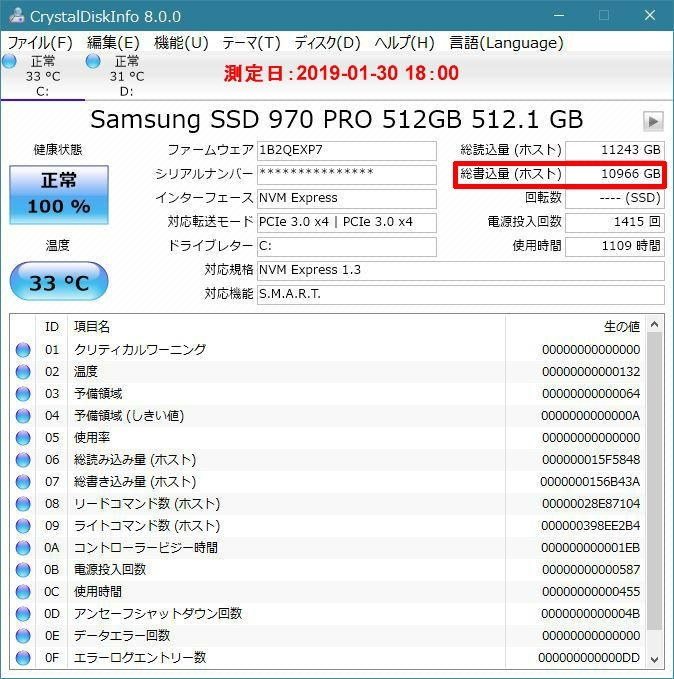Click status orb for コントローラービジー時間 row
Viewport: 674px width, 679px height.
23,548
